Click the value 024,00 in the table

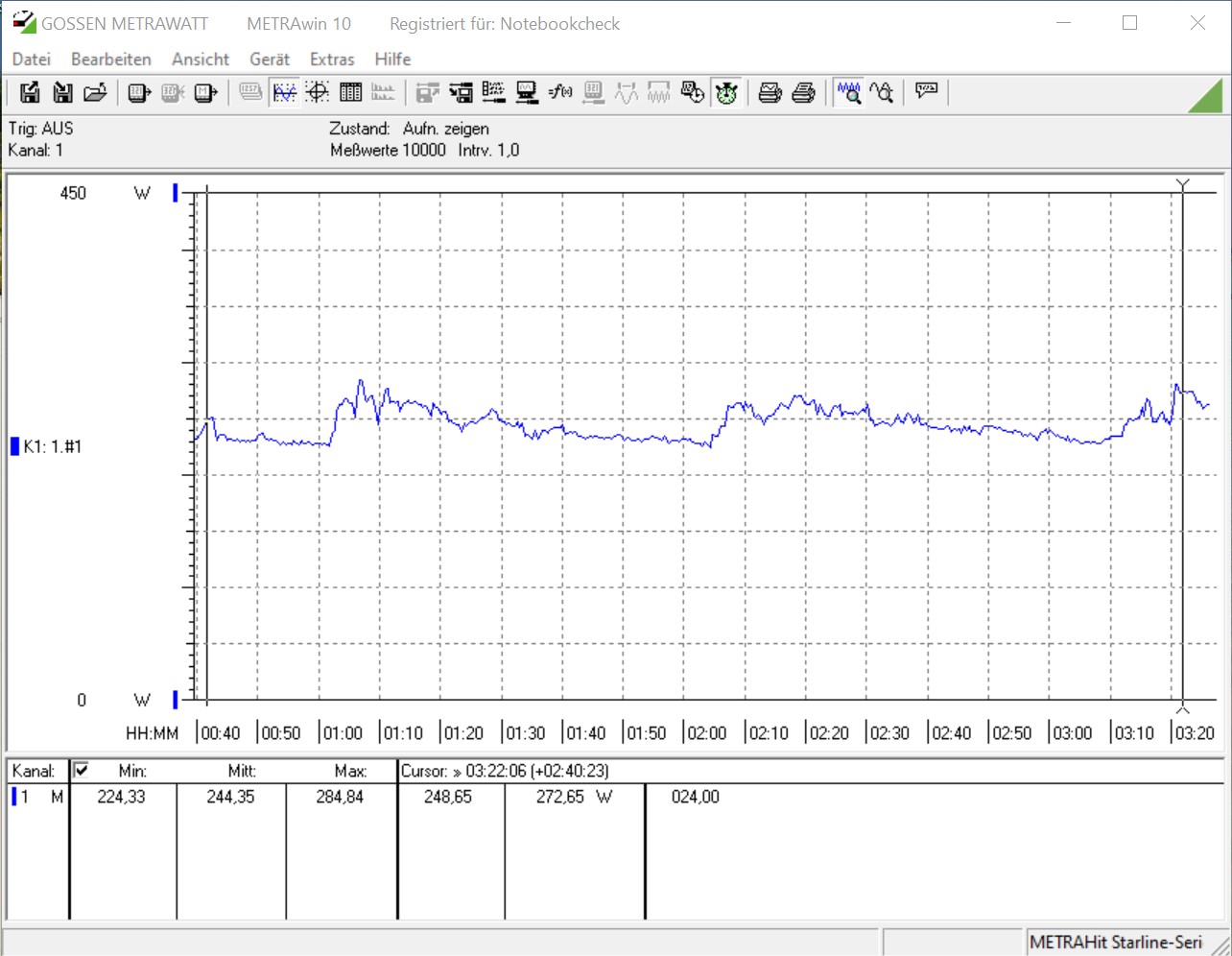click(696, 797)
